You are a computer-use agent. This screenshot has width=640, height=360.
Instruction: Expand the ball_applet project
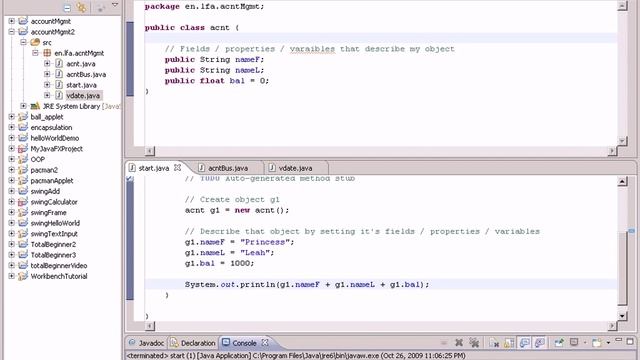[11, 117]
